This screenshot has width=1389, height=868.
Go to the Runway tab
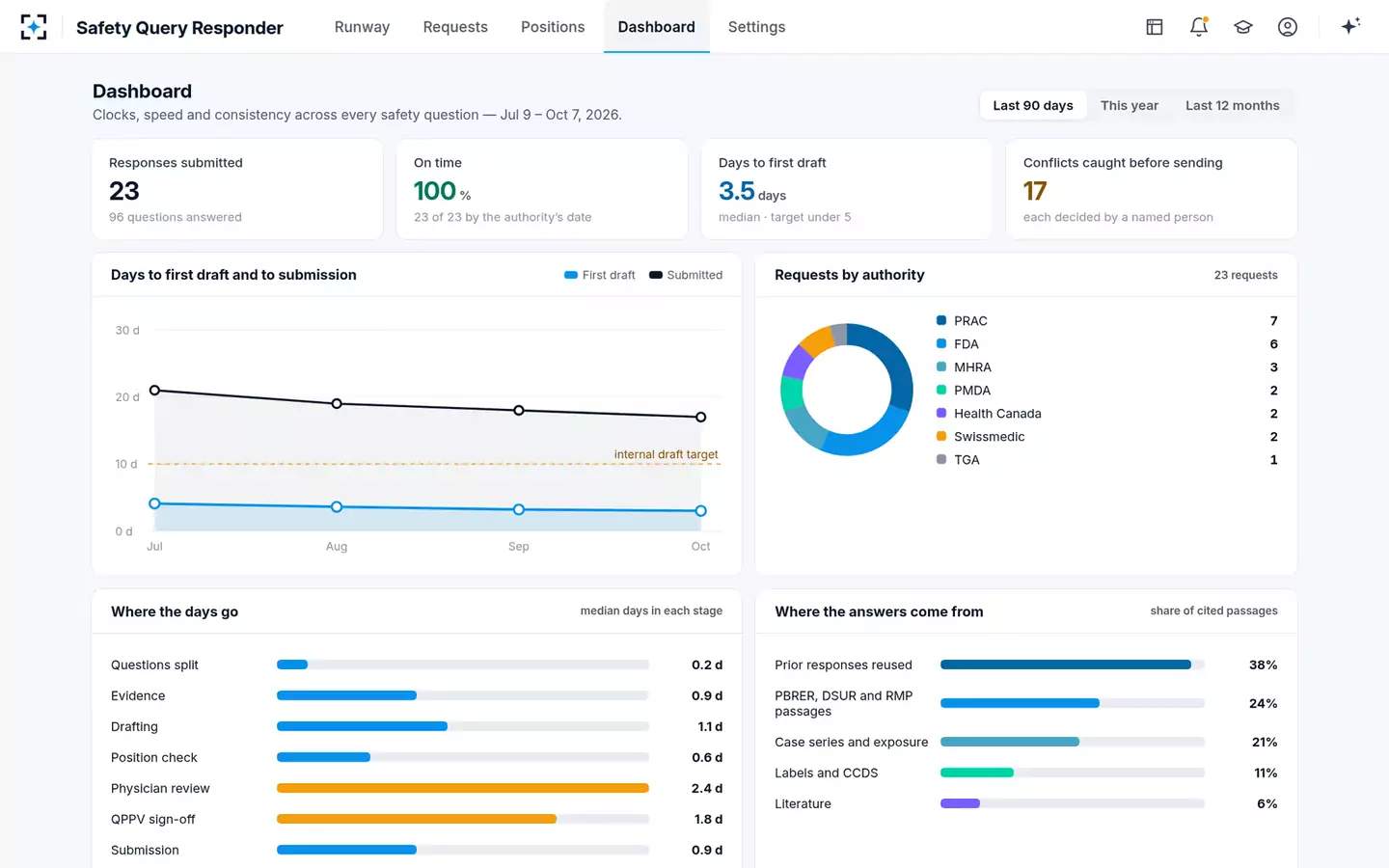362,27
